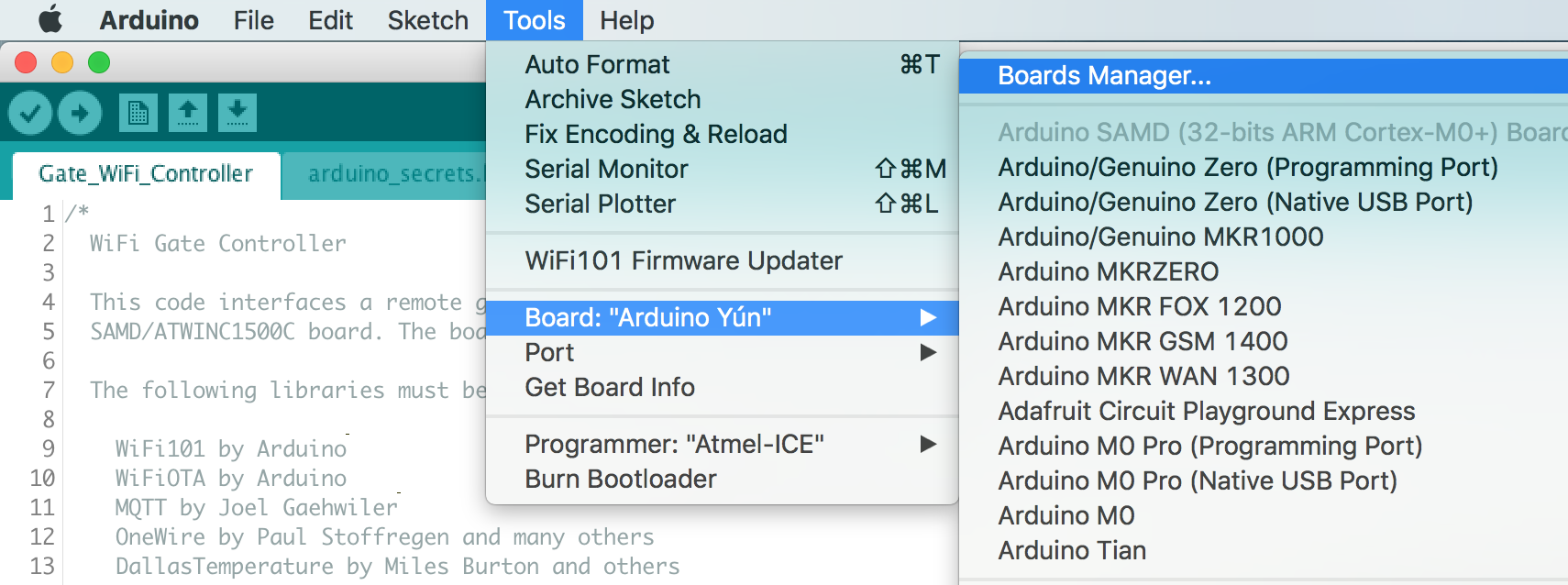Select Arduino M0 board
1568x585 pixels.
(1264, 515)
